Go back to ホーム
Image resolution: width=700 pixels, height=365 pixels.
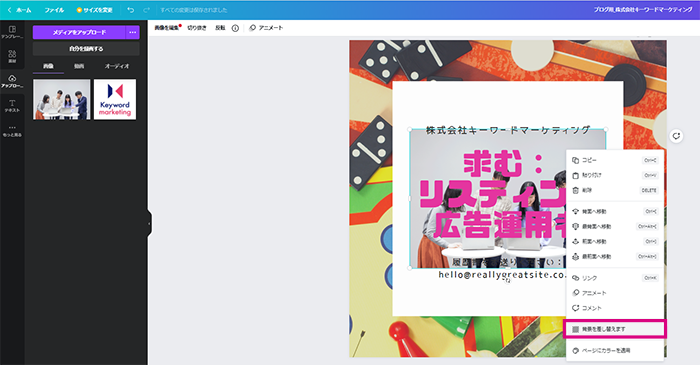pos(20,10)
